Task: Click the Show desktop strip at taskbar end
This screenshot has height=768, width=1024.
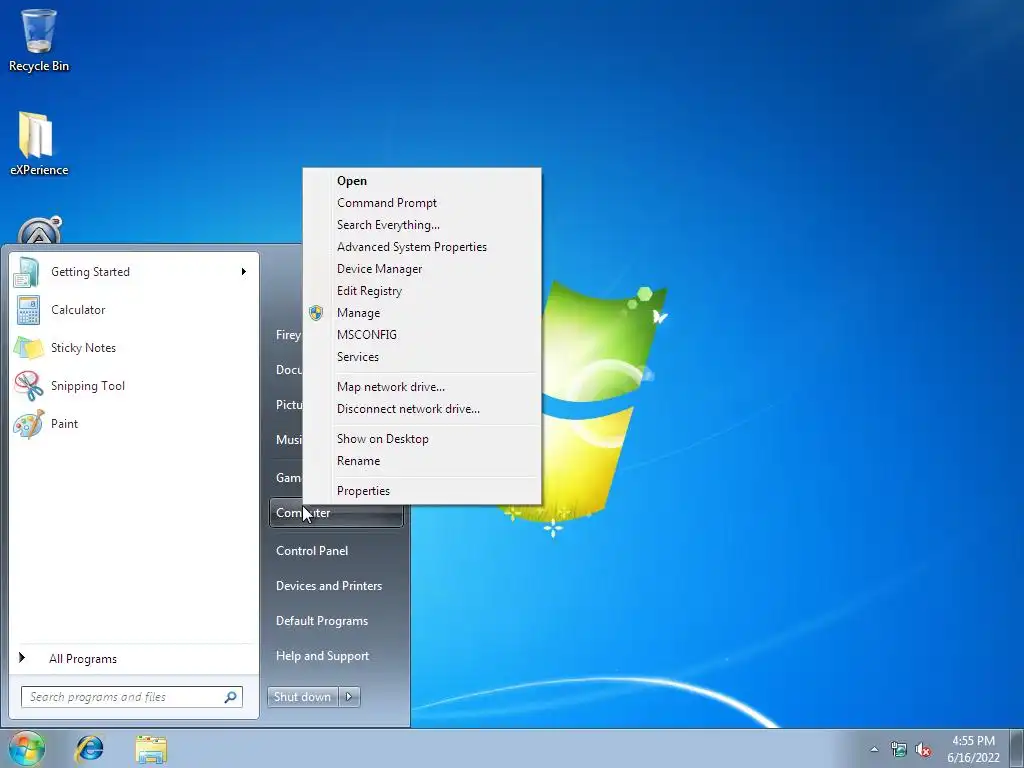Action: (1017, 748)
